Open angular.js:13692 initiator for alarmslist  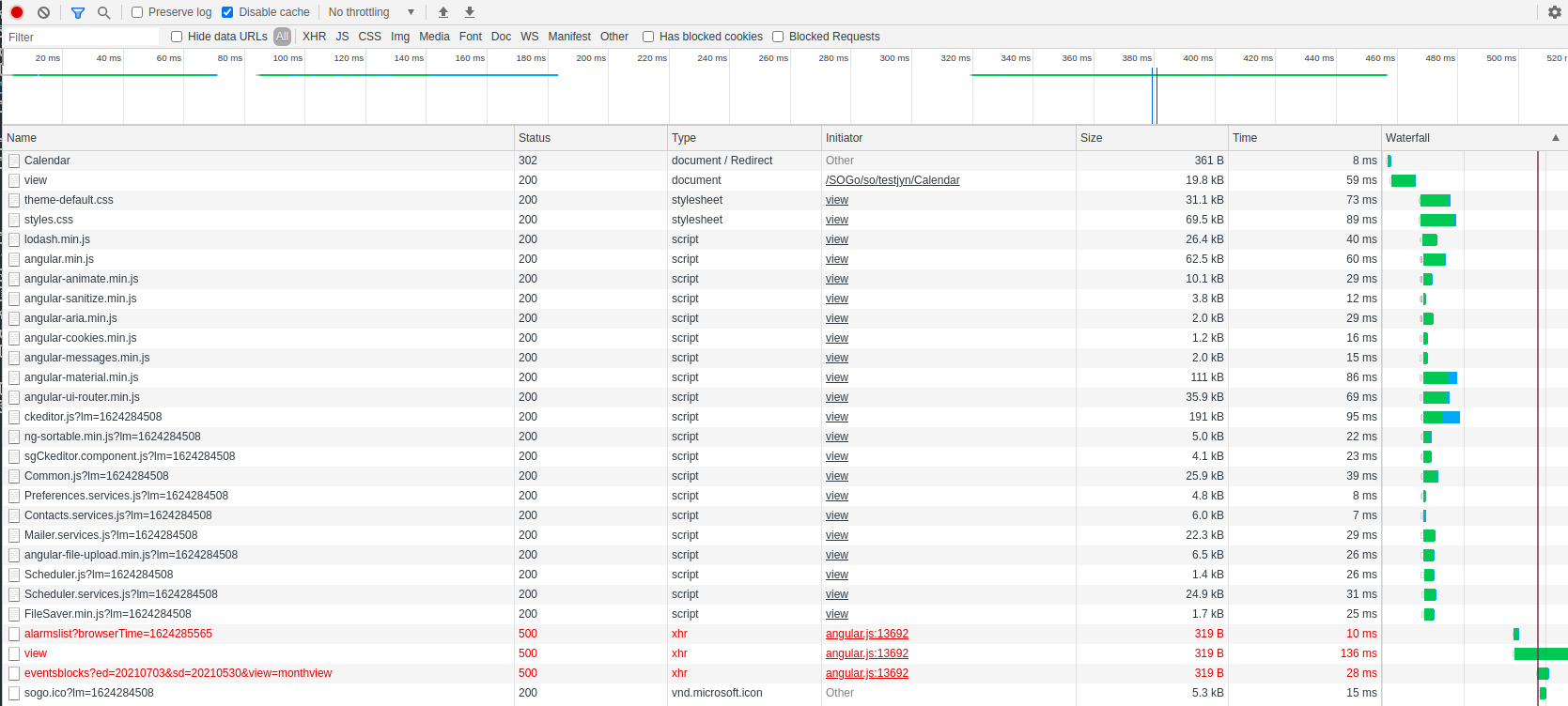tap(866, 634)
